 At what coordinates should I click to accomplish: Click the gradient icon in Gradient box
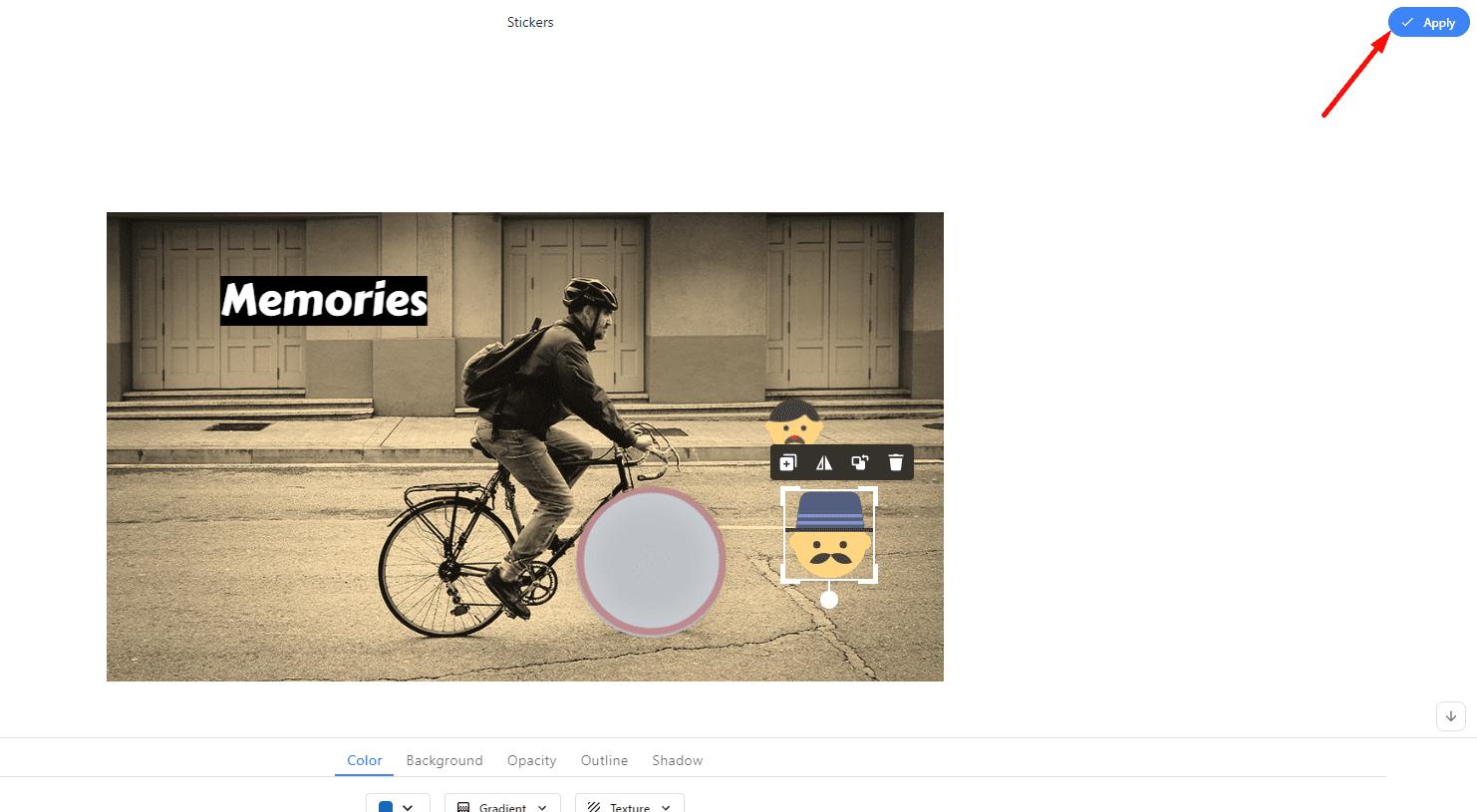(463, 807)
